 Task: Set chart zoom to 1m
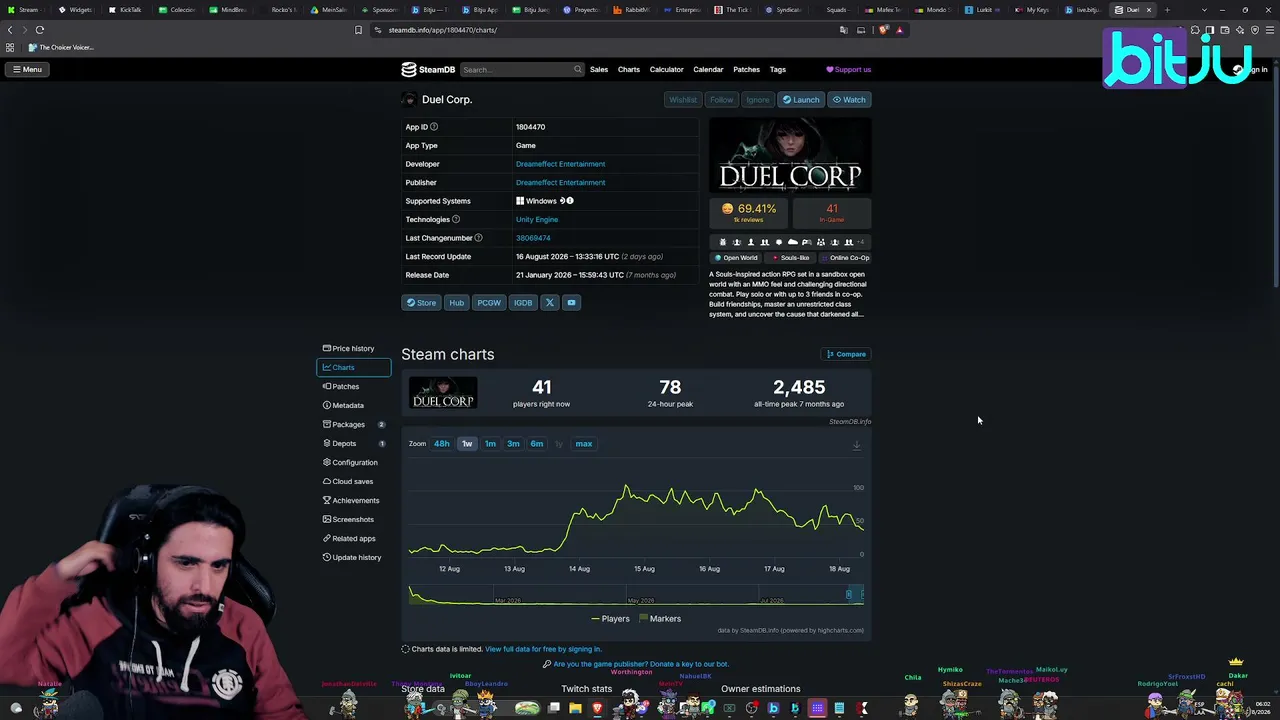coord(490,444)
